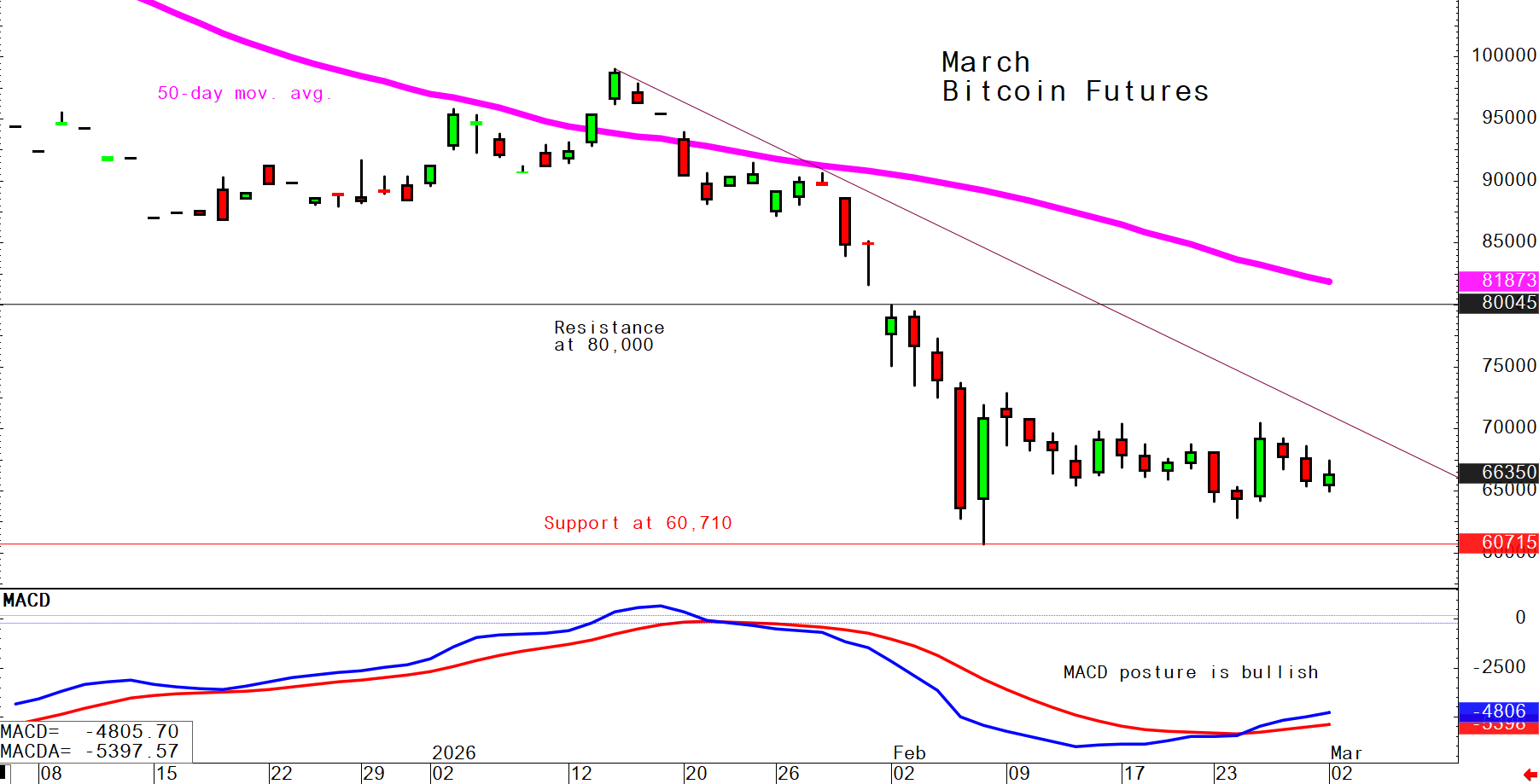The width and height of the screenshot is (1539, 784).
Task: Expand the Mar label on the date axis
Action: (x=1347, y=753)
